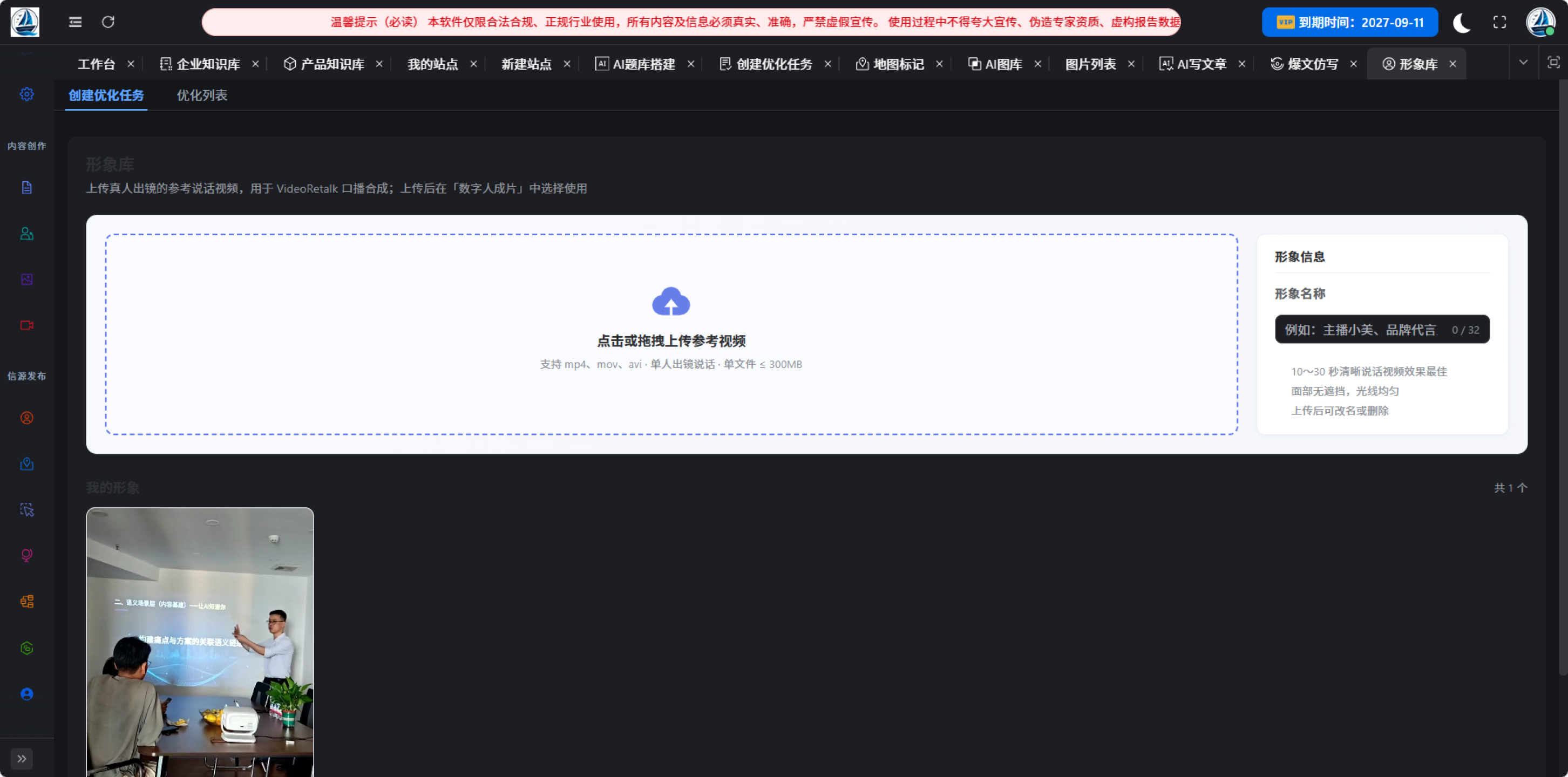Focus the 形象名称 input field

pyautogui.click(x=1382, y=329)
